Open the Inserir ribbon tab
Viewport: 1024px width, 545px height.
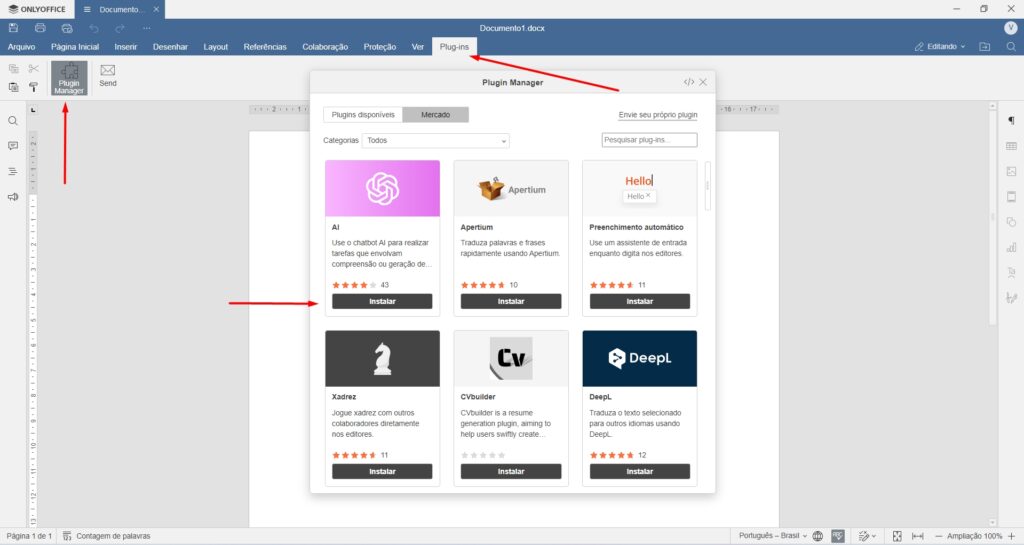click(125, 47)
